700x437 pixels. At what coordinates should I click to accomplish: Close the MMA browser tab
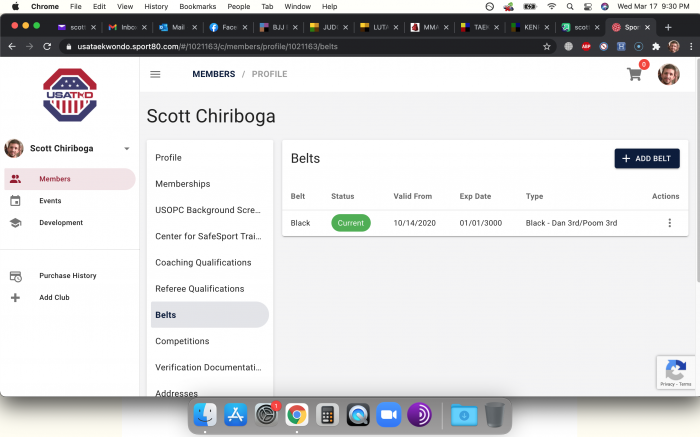(x=446, y=27)
